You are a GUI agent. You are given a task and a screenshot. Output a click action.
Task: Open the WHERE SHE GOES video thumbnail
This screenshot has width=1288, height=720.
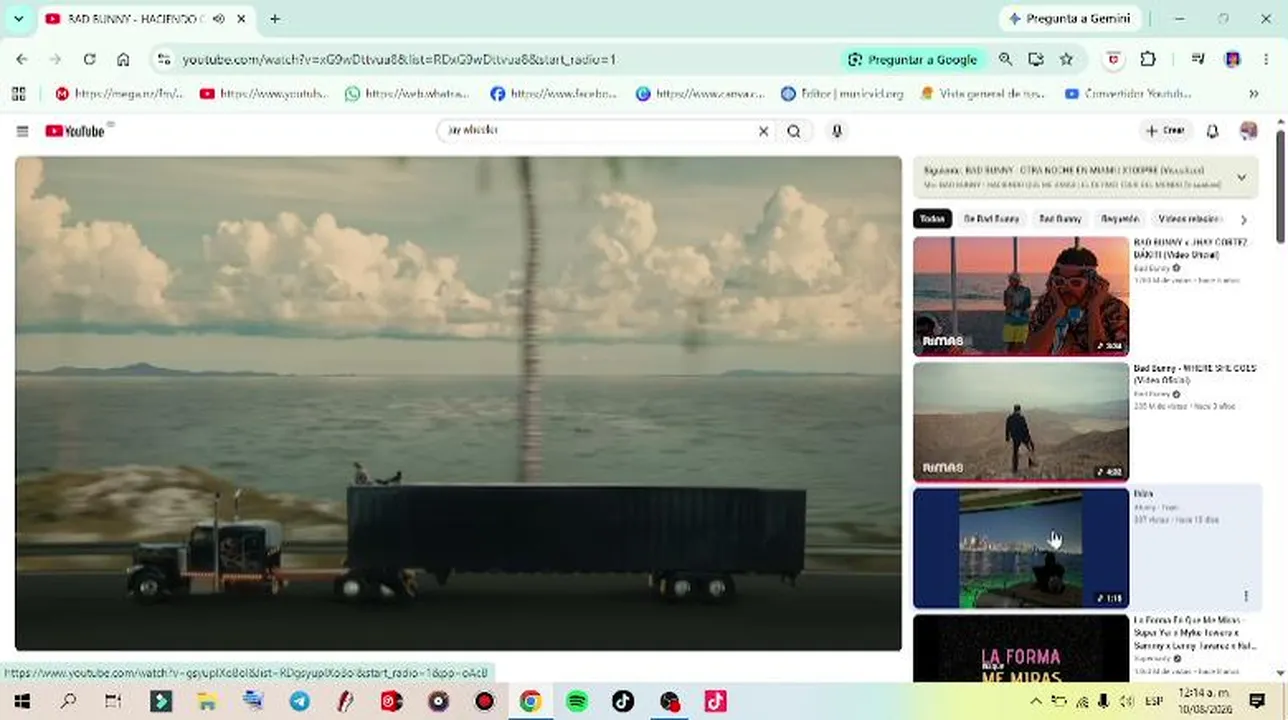[x=1021, y=422]
